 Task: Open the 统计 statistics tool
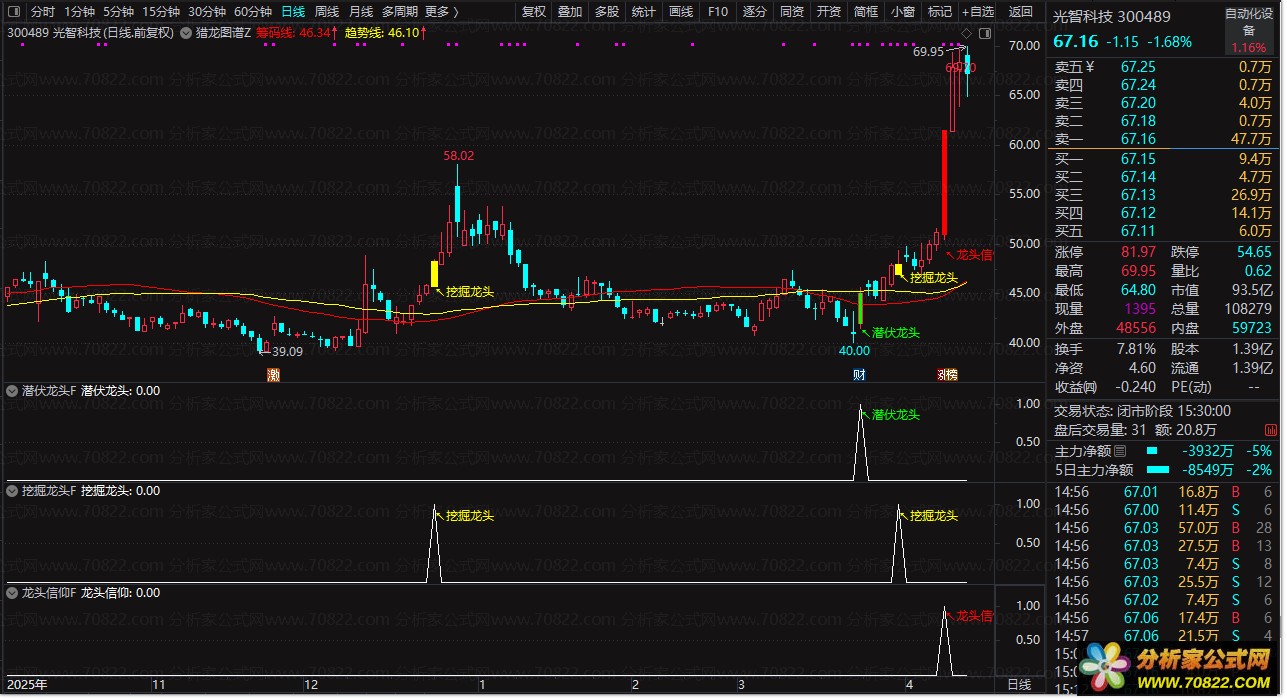644,12
